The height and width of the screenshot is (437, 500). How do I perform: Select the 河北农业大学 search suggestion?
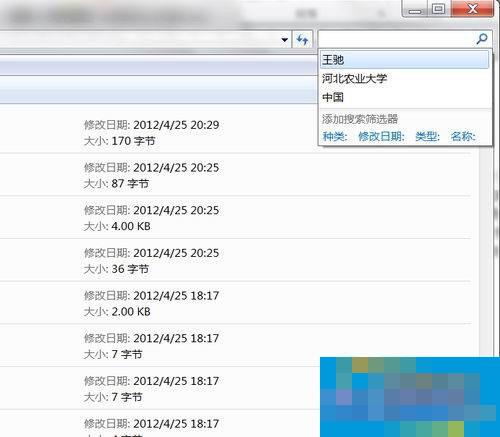point(405,79)
